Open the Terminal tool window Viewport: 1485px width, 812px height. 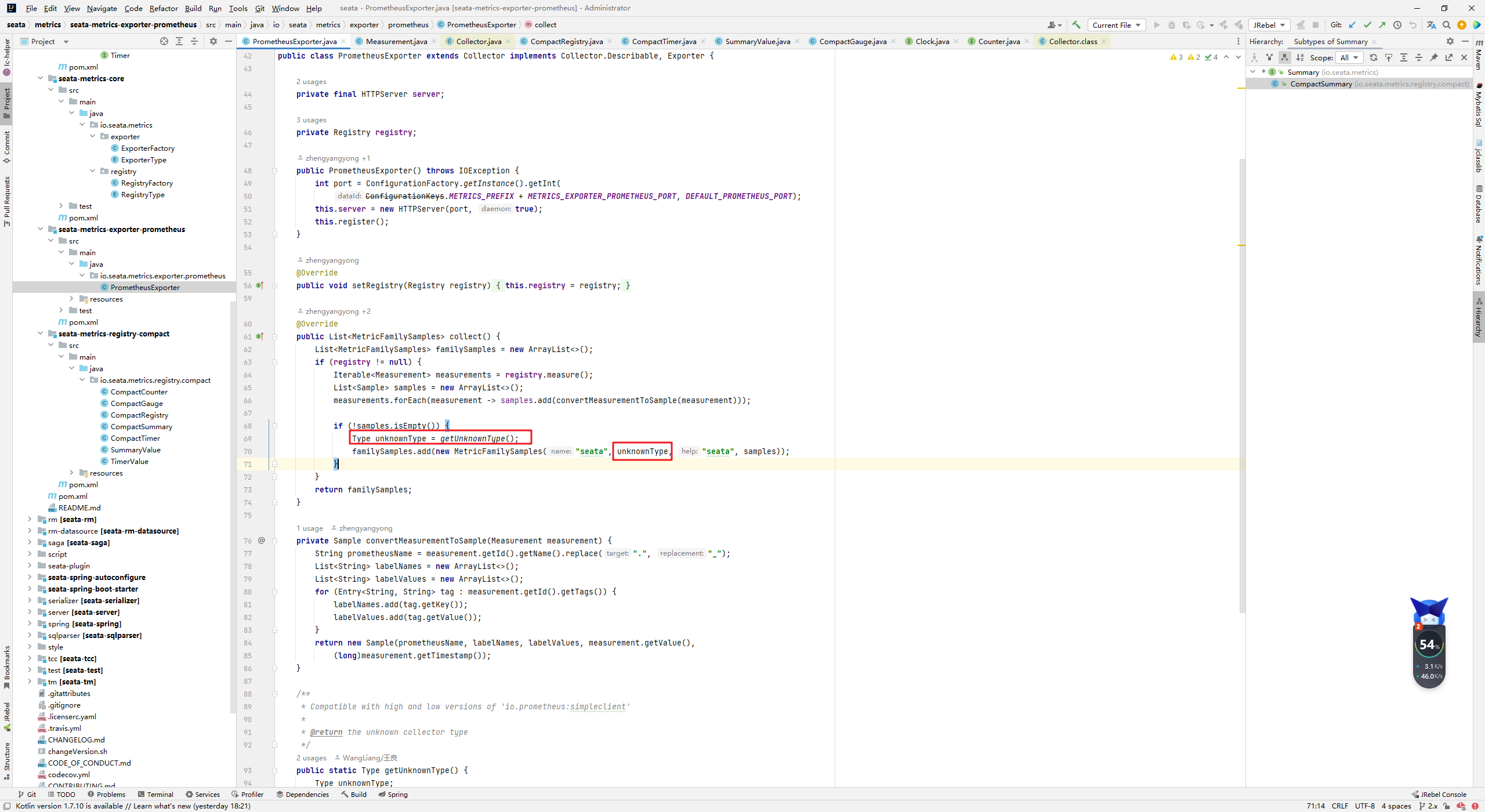point(155,795)
